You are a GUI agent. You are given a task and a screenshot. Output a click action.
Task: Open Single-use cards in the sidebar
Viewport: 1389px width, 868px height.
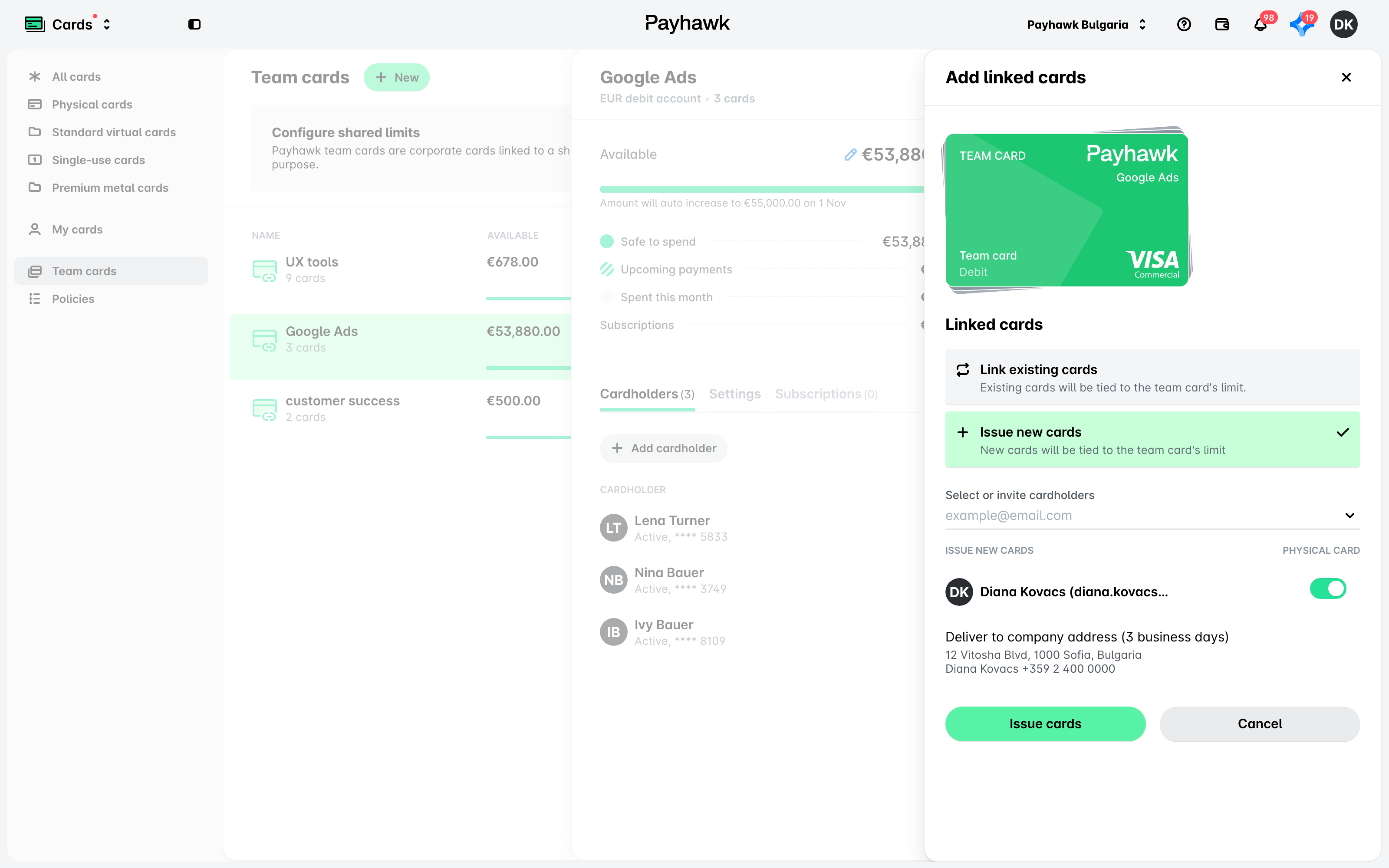(111, 160)
